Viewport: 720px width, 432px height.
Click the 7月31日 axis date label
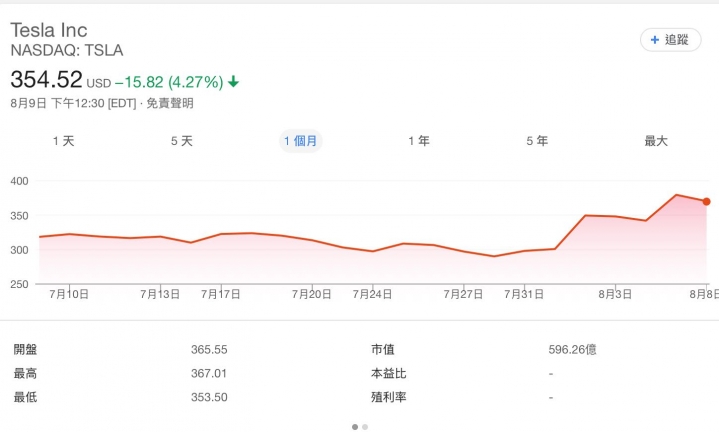pos(523,294)
